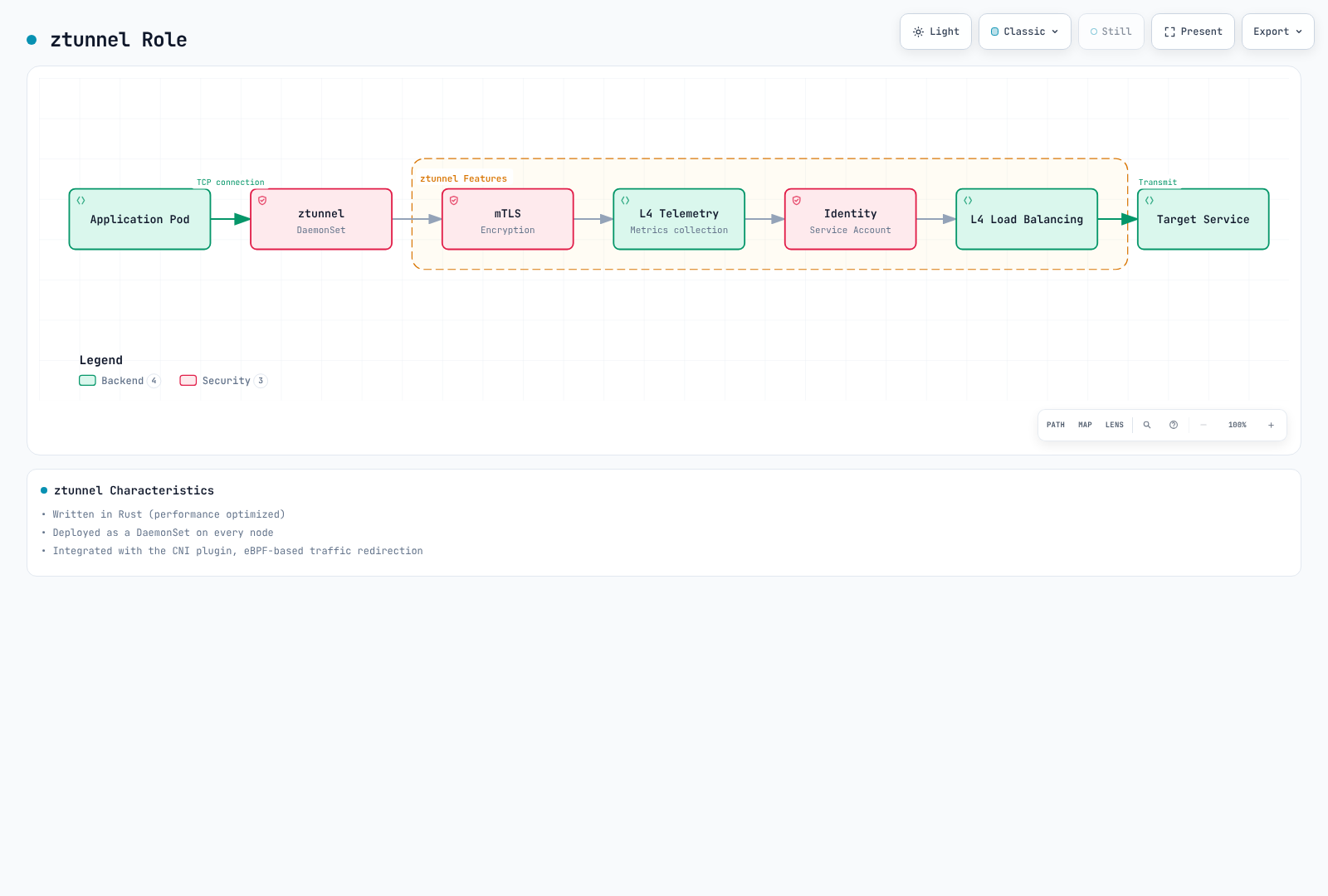Select the mTLS Encryption node
This screenshot has width=1328, height=896.
[x=508, y=219]
